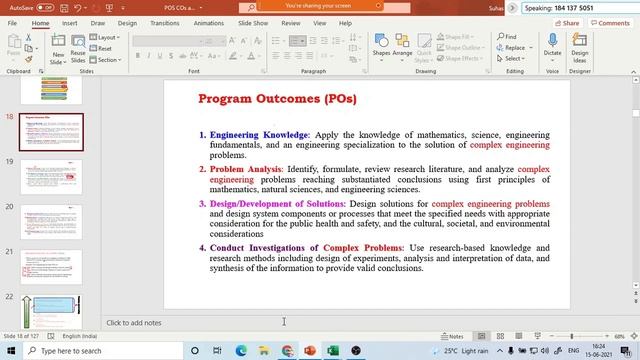The image size is (640, 360).
Task: Switch to the Draw tab
Action: (x=98, y=23)
